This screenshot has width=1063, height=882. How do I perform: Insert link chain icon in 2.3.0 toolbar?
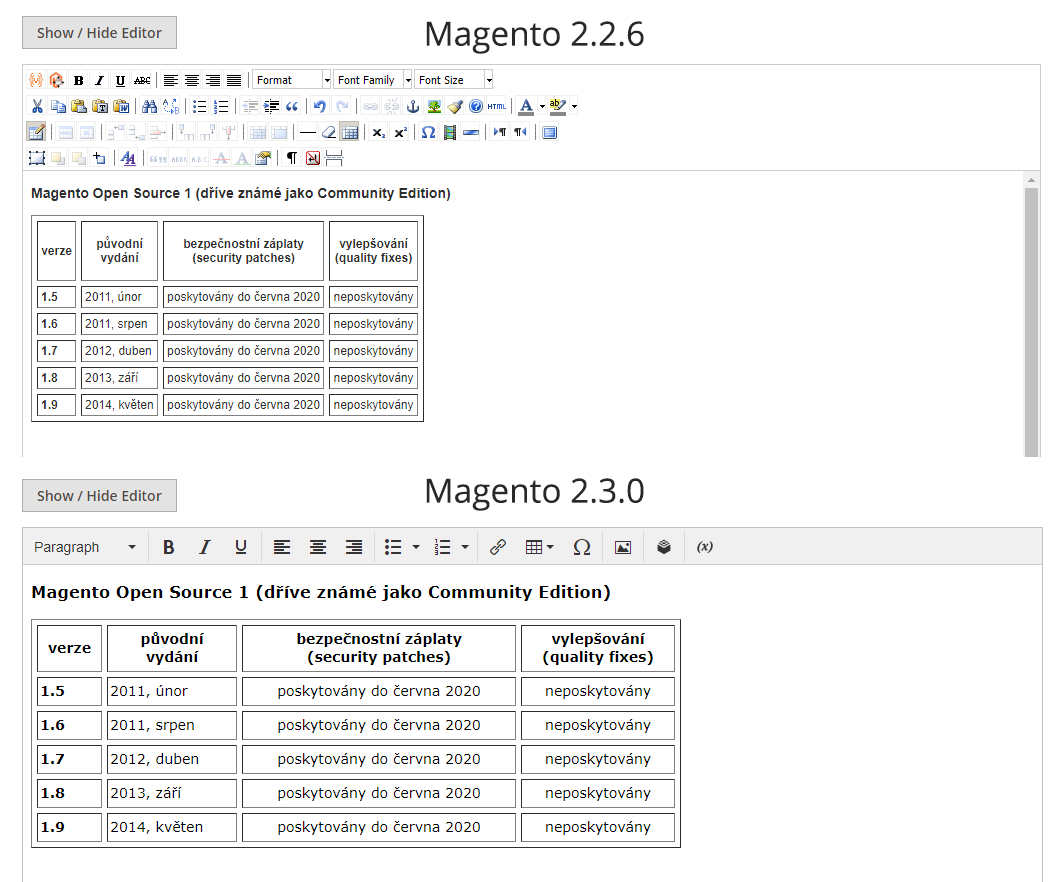pyautogui.click(x=498, y=547)
